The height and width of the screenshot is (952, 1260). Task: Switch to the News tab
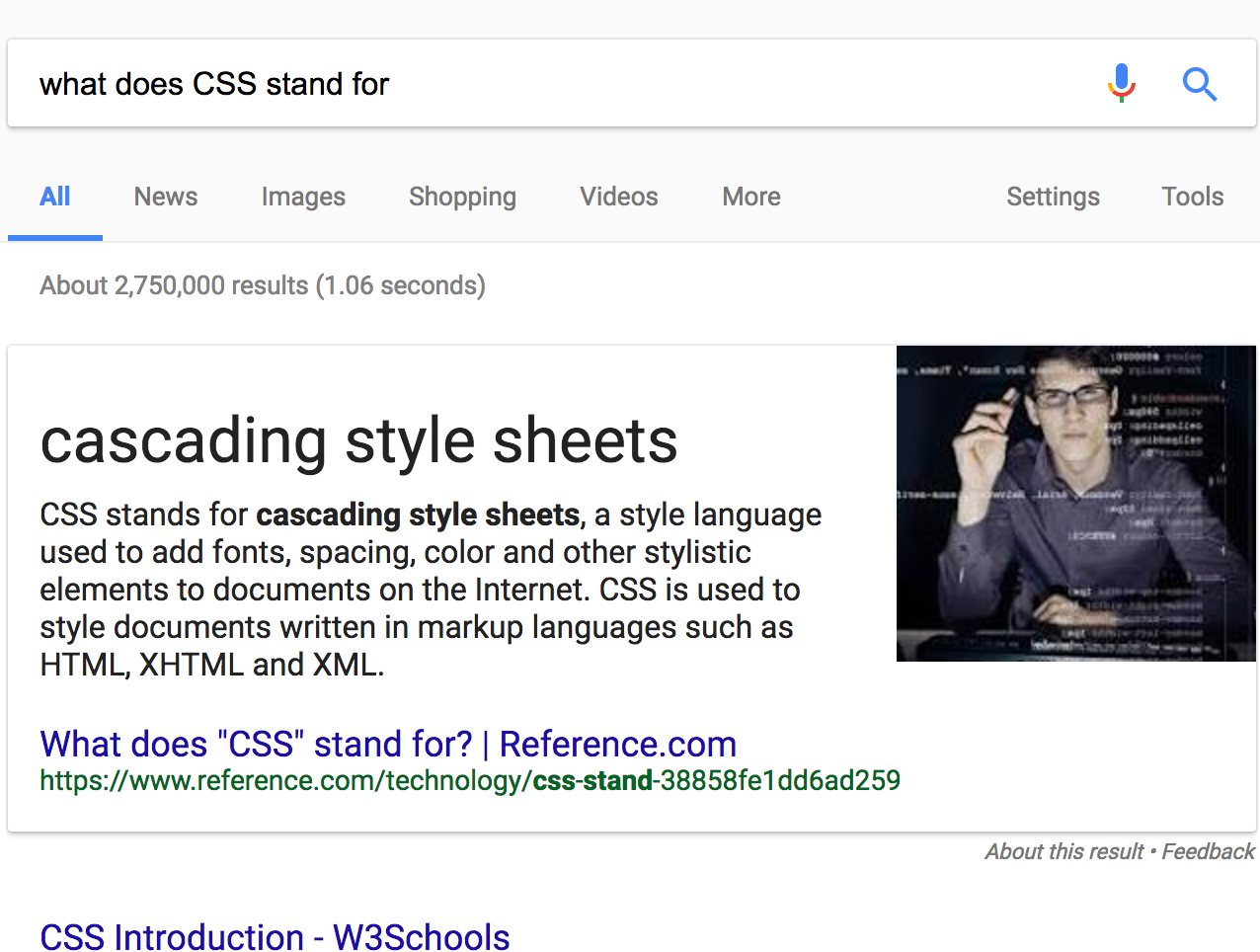pos(166,197)
